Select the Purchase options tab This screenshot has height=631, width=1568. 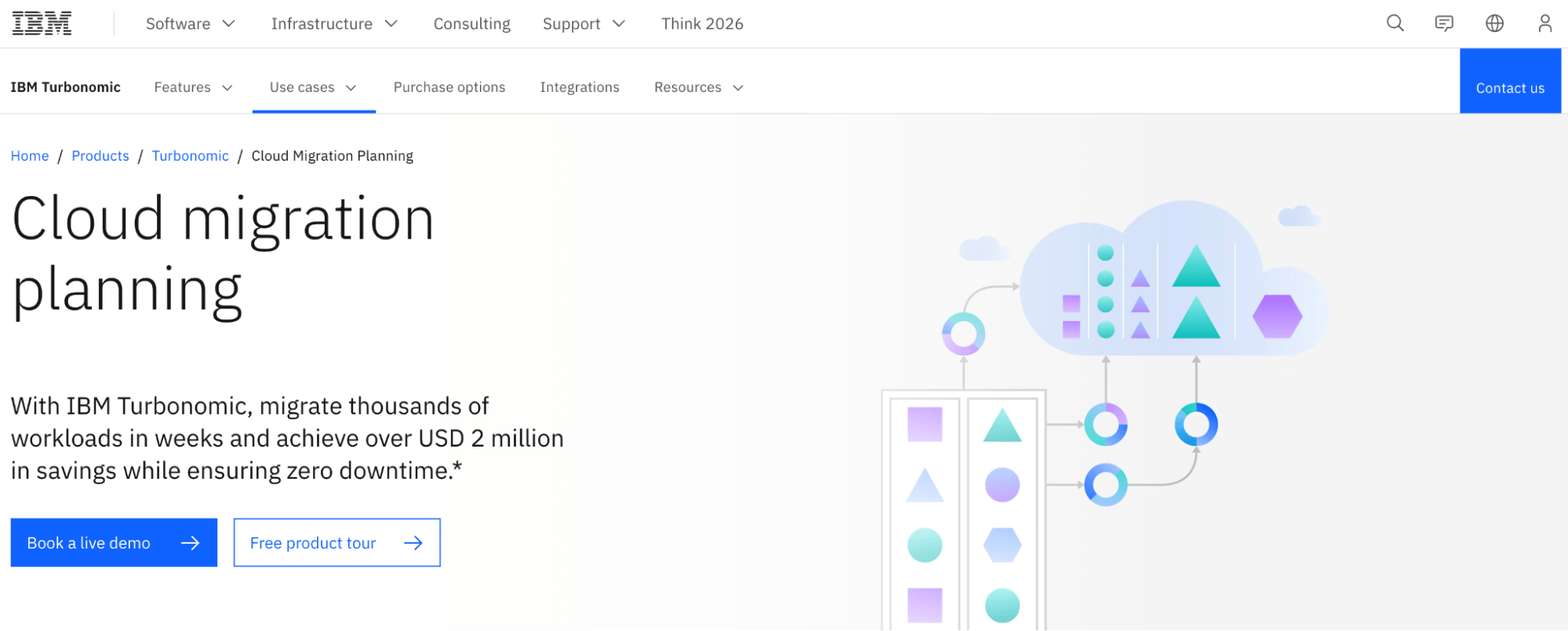[449, 87]
